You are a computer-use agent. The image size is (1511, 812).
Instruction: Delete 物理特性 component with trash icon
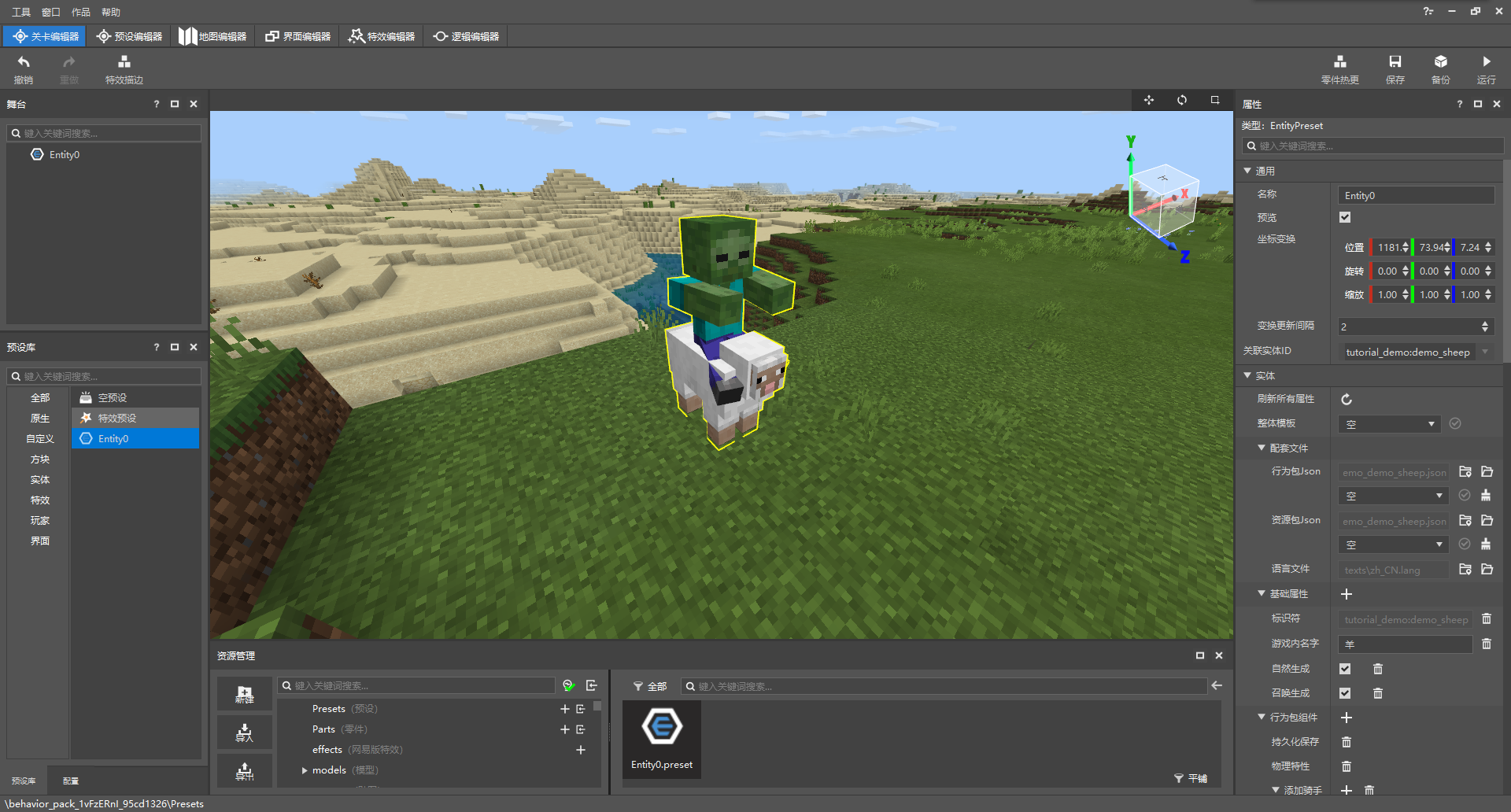[x=1347, y=766]
